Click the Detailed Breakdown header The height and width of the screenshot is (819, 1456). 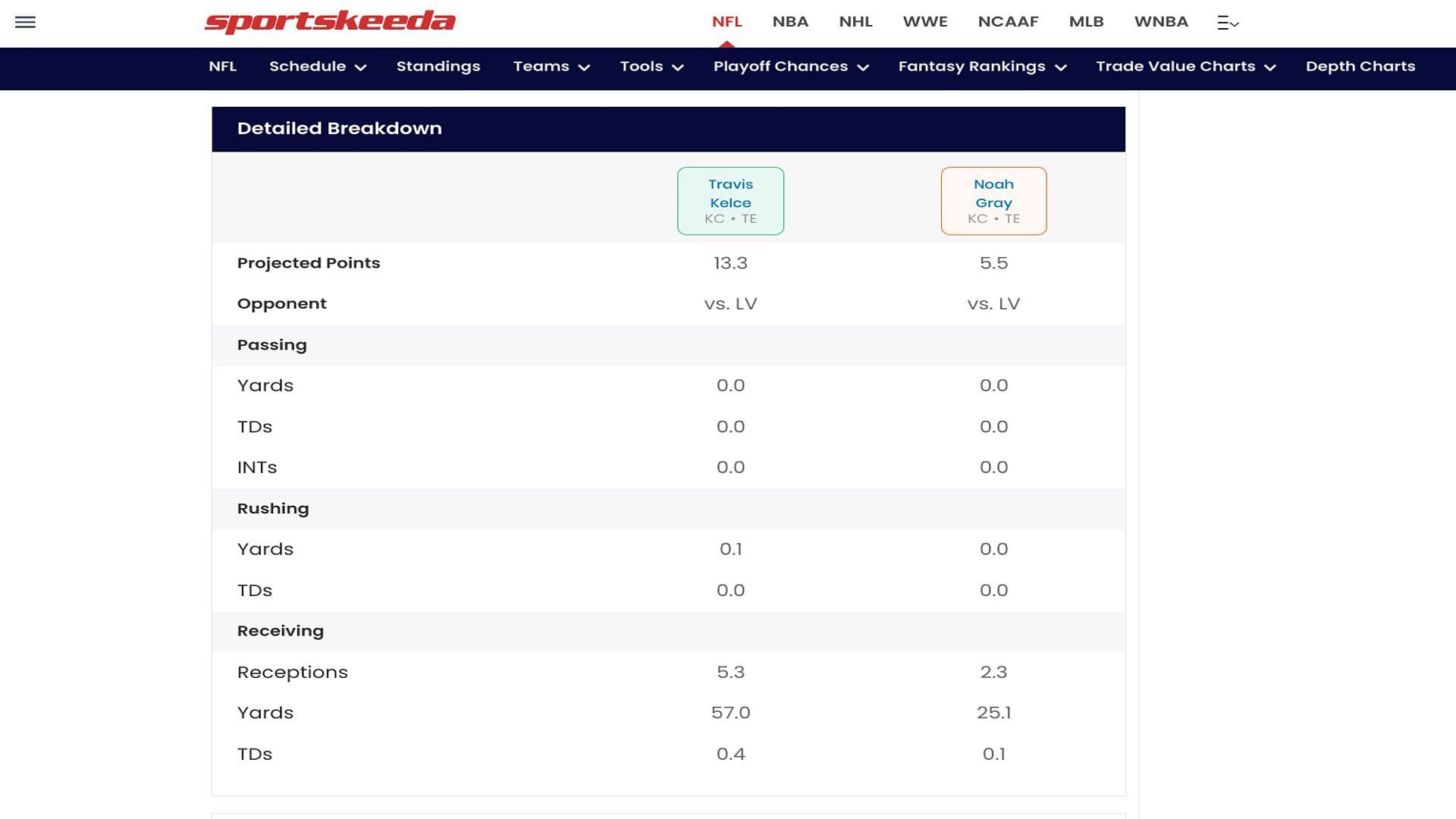point(668,129)
